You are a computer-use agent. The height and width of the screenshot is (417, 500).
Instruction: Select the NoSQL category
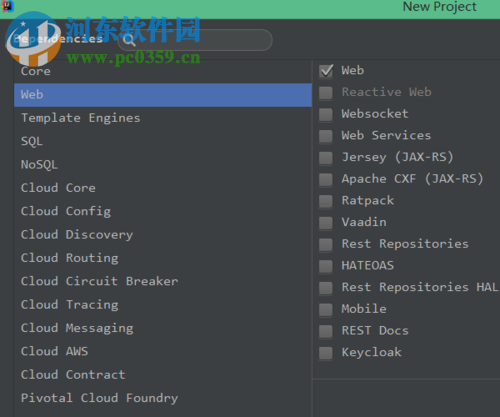[163, 165]
